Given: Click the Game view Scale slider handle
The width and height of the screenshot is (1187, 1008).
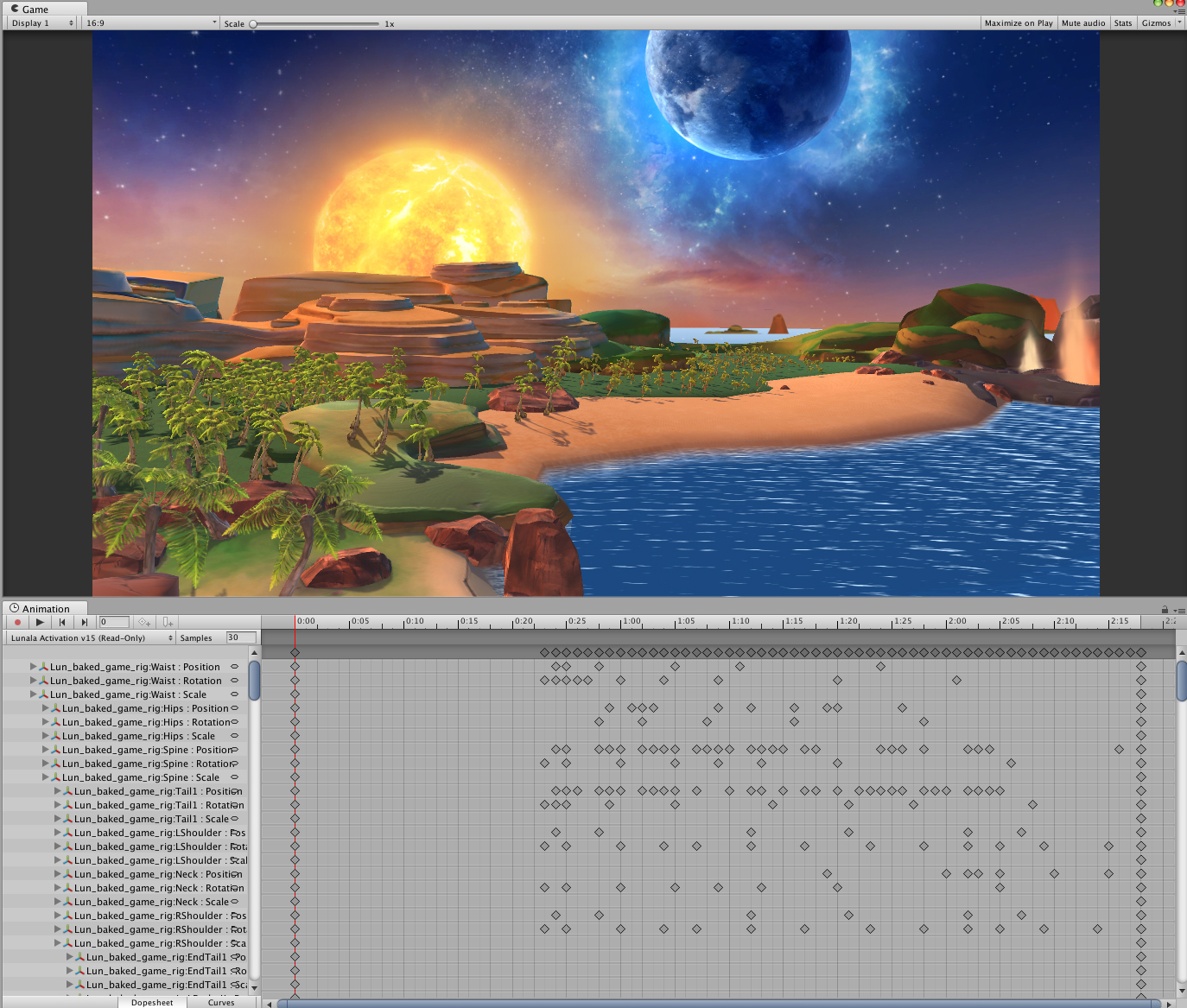Looking at the screenshot, I should coord(253,24).
